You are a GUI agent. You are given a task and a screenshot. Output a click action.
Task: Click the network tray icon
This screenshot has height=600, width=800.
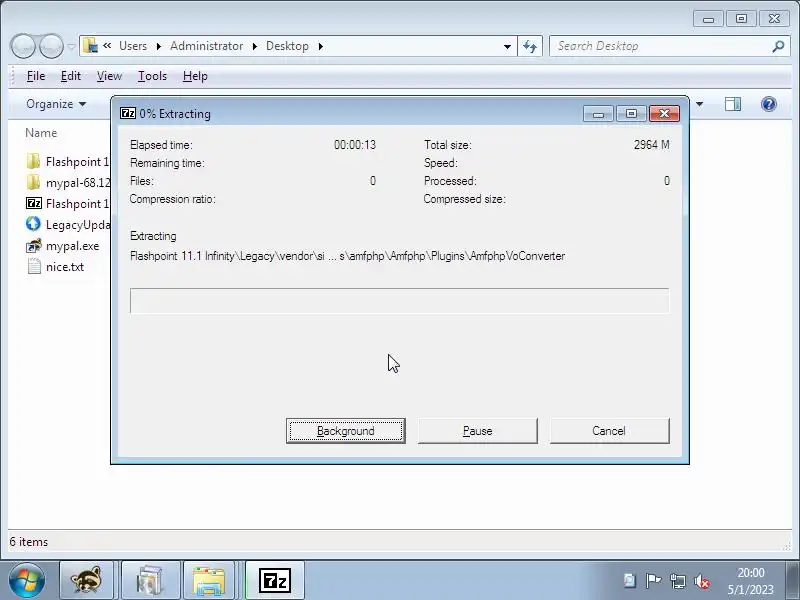678,581
